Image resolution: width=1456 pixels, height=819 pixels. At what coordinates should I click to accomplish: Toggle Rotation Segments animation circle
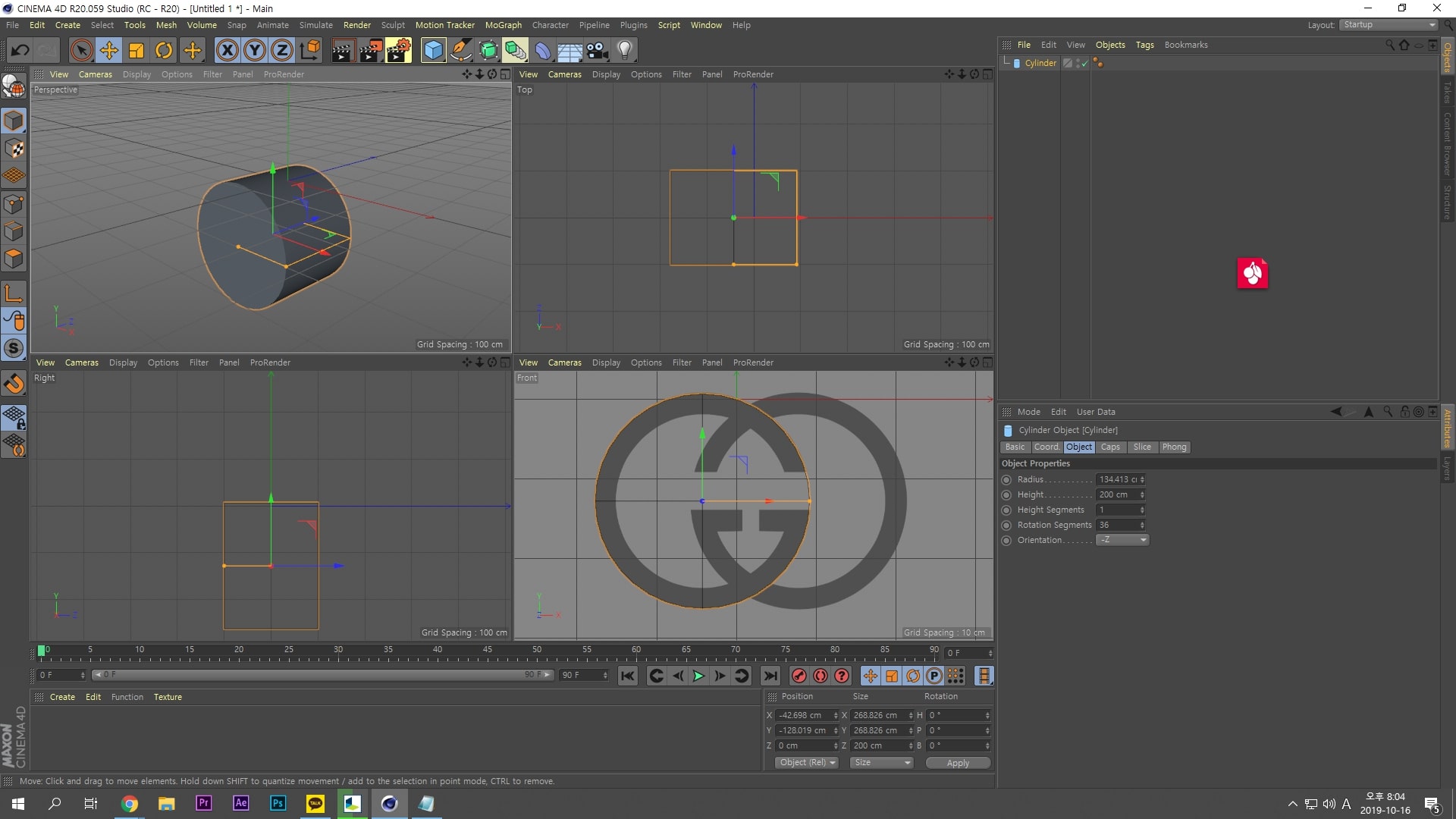pyautogui.click(x=1006, y=526)
